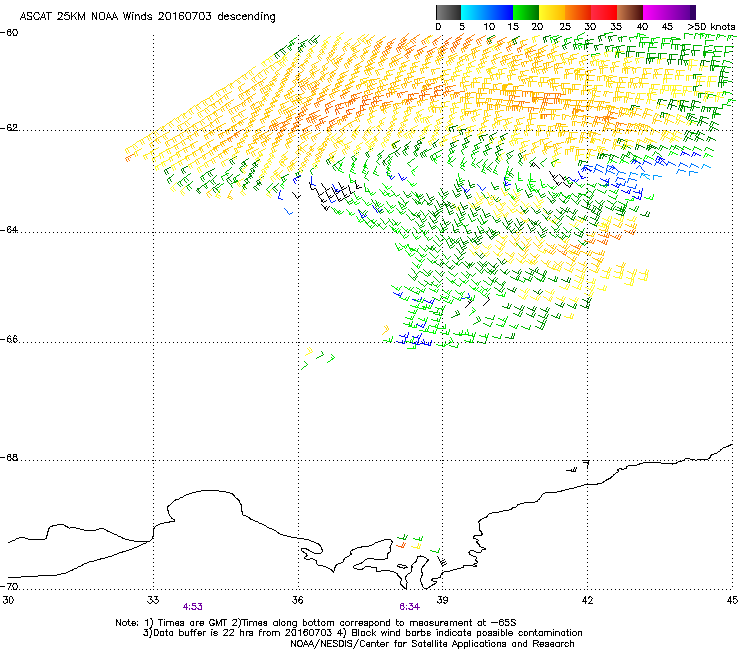The image size is (740, 650).
Task: Click the cyan-blue 5-15 knots color segment
Action: coord(487,12)
